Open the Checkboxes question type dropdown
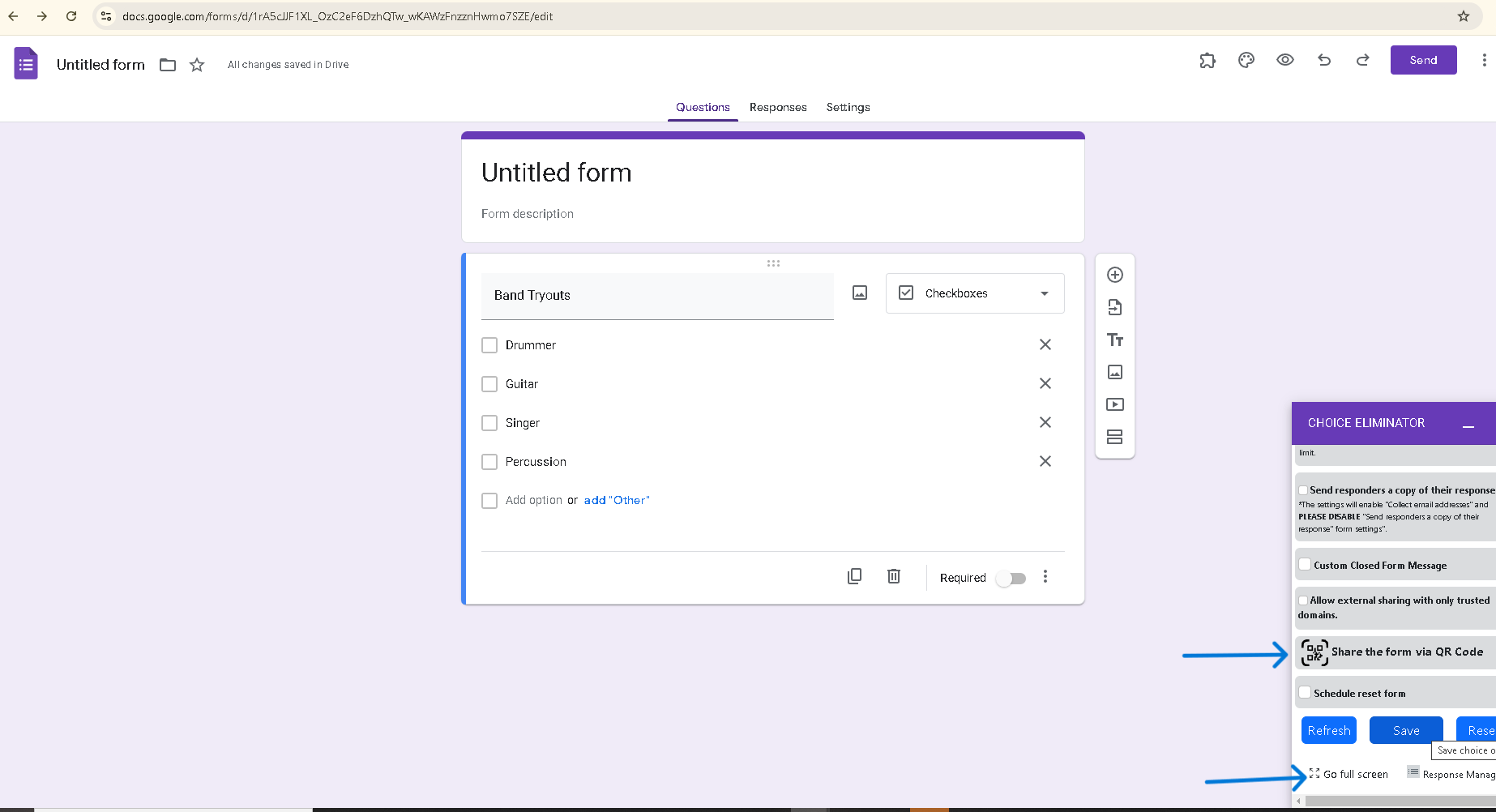The width and height of the screenshot is (1496, 812). point(975,293)
